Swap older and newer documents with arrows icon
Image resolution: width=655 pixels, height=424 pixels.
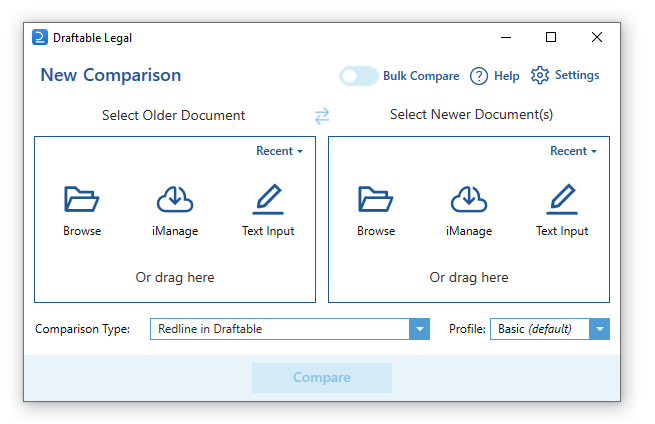tap(322, 116)
